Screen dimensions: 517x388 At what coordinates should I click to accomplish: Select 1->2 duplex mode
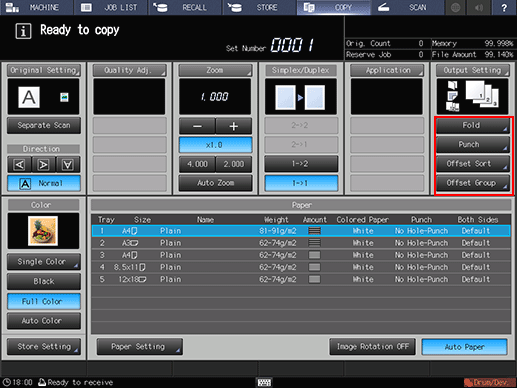pyautogui.click(x=301, y=164)
